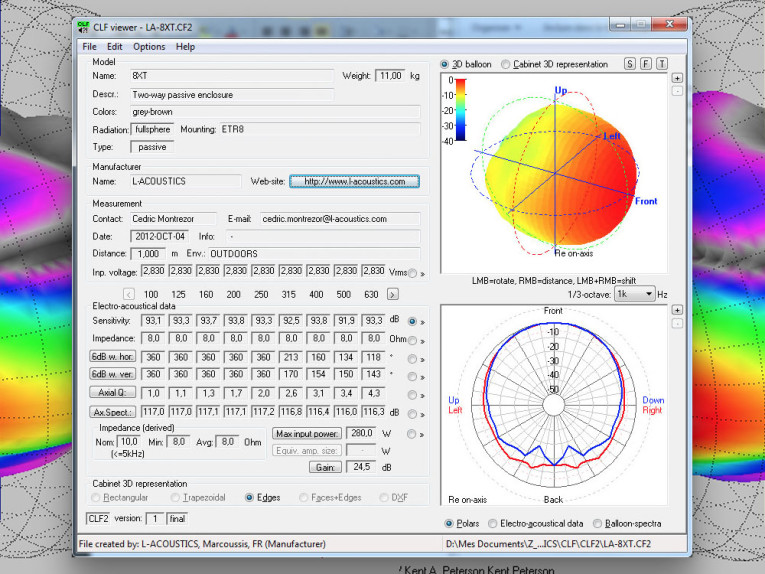Open the l-acoustics.com web-site link
The height and width of the screenshot is (574, 765).
(354, 181)
